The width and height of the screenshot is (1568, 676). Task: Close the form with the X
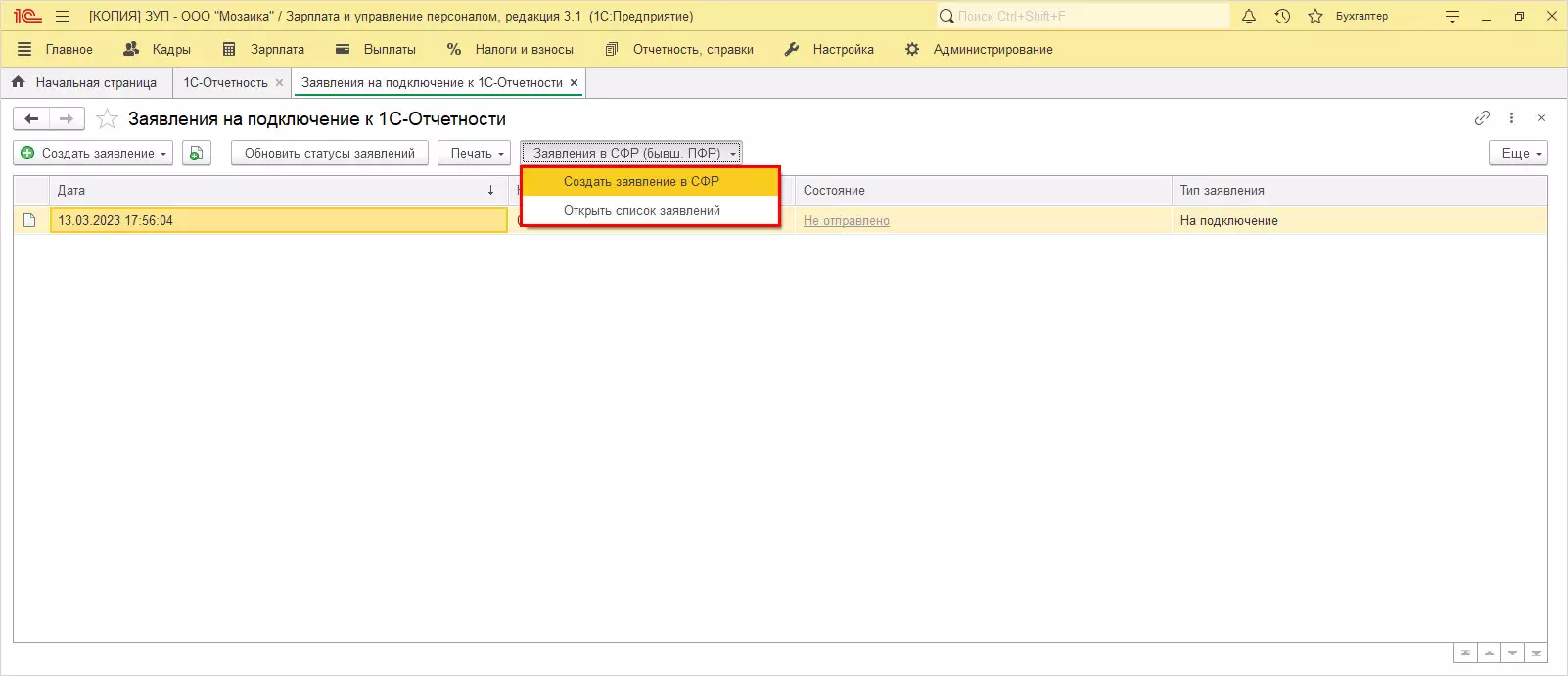coord(1541,117)
